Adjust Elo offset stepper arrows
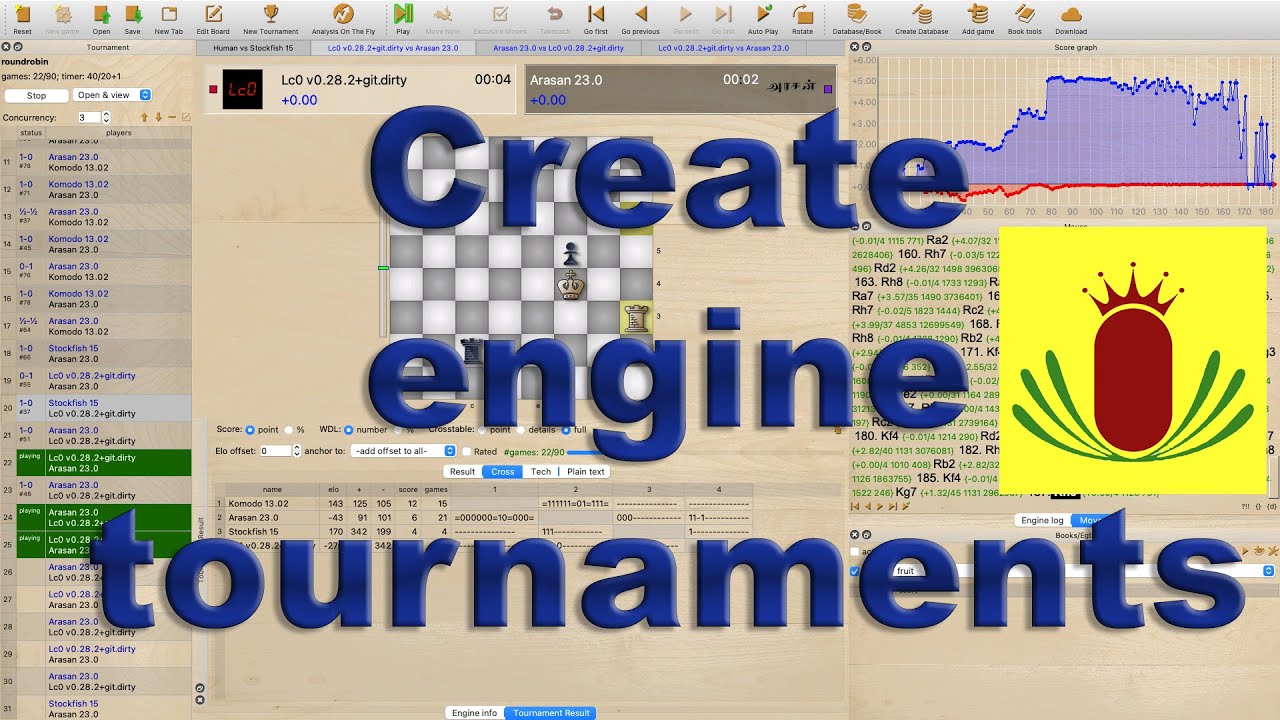 click(x=297, y=451)
